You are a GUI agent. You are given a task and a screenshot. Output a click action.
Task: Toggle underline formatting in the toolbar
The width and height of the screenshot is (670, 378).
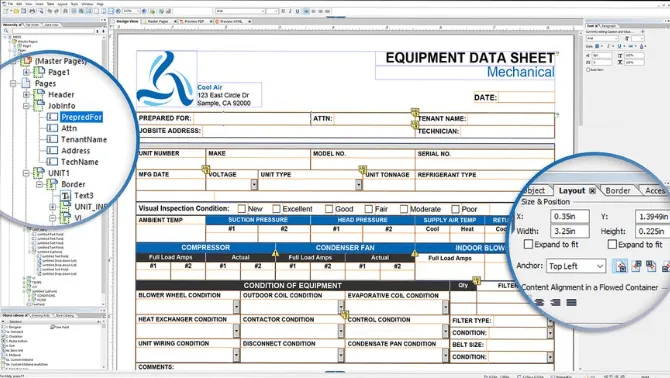297,11
